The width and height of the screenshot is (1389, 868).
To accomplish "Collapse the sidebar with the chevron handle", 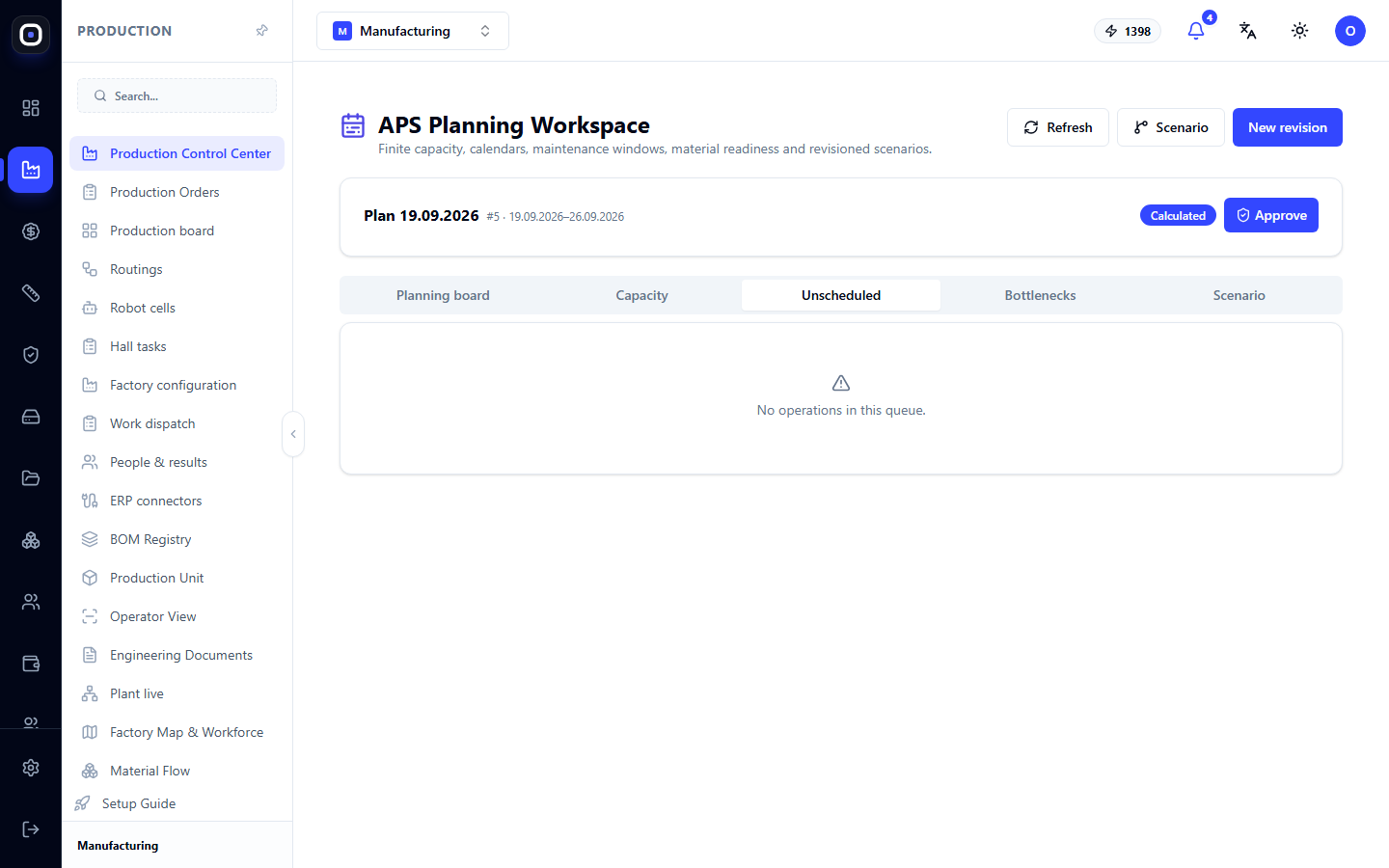I will tap(293, 434).
